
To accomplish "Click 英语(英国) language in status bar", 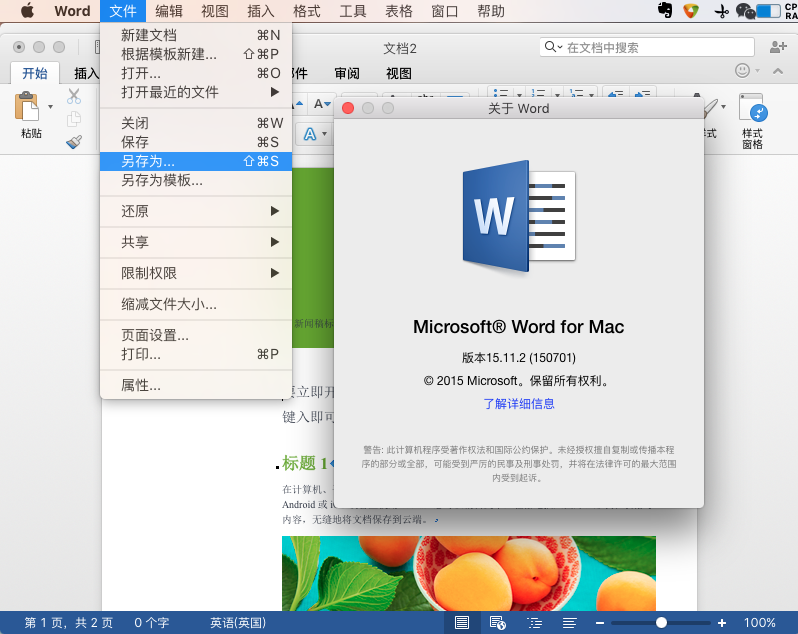I will tap(238, 623).
